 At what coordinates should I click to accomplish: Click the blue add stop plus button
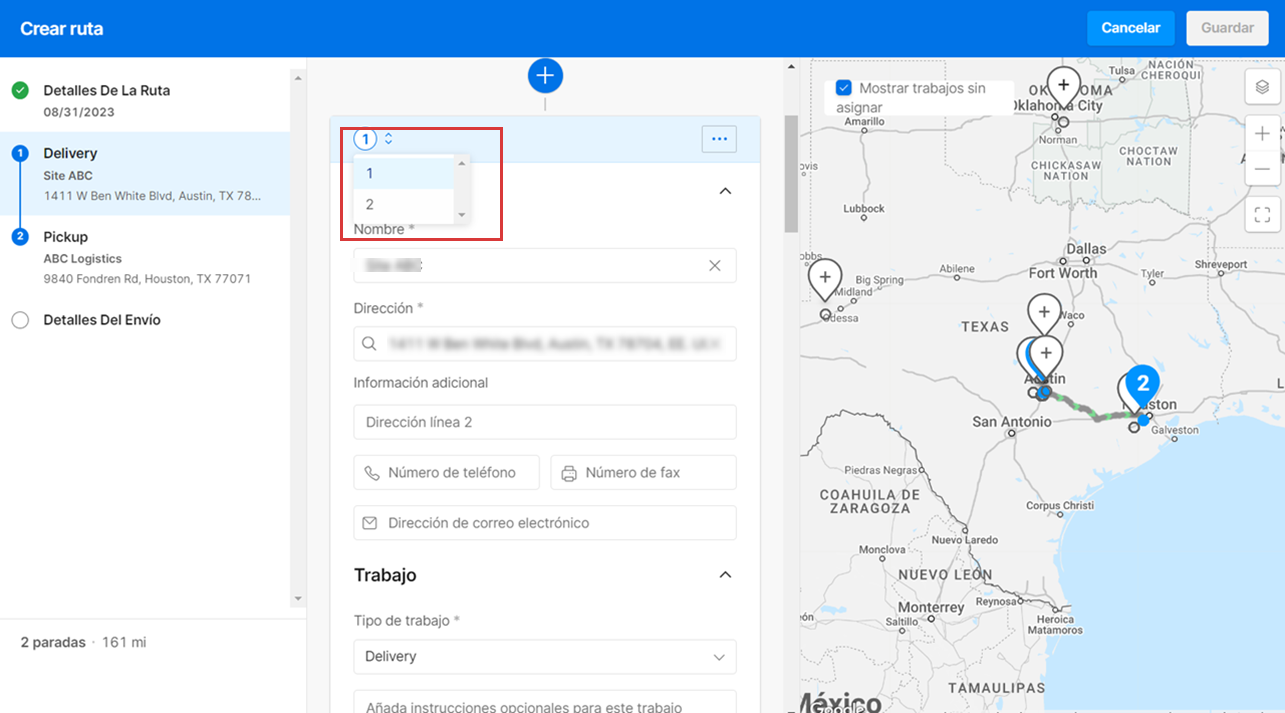545,75
